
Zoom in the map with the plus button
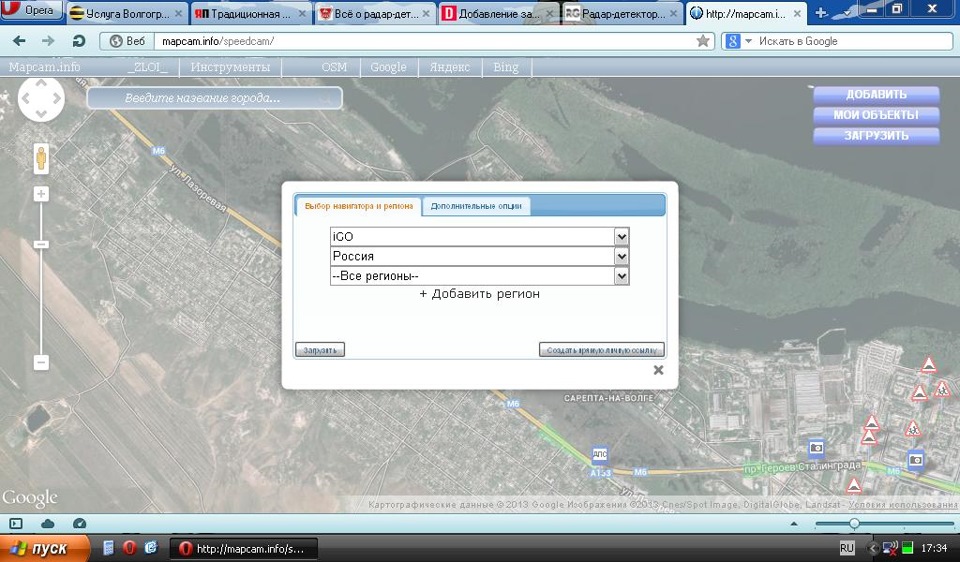(41, 195)
